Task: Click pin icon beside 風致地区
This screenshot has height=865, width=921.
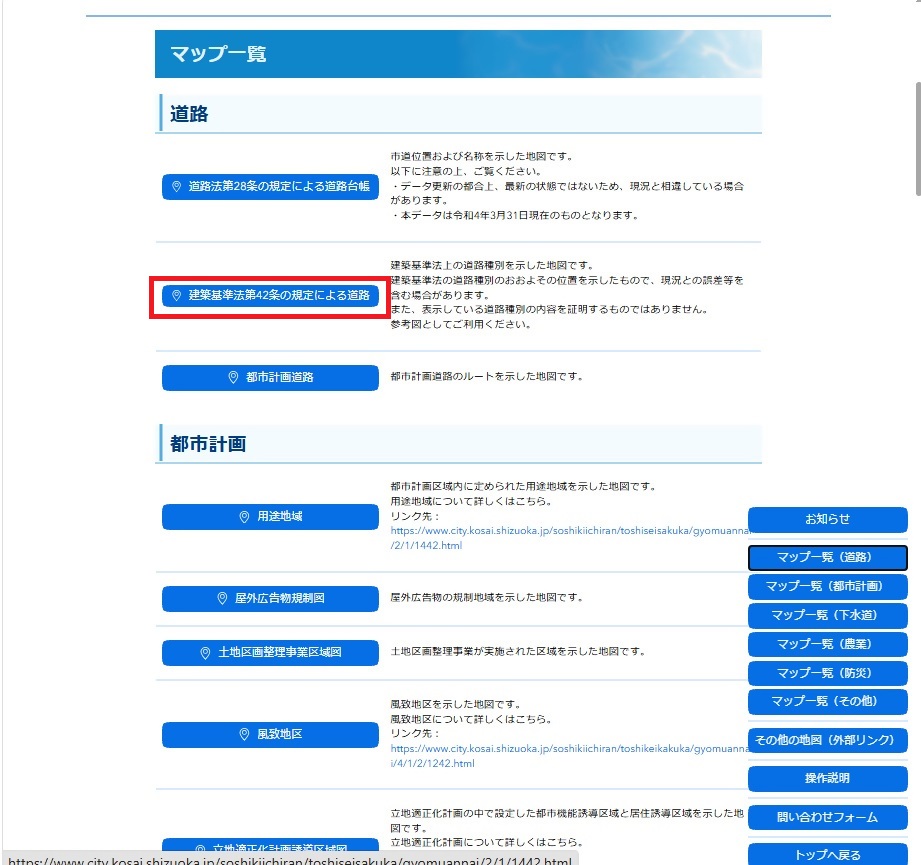Action: point(244,735)
